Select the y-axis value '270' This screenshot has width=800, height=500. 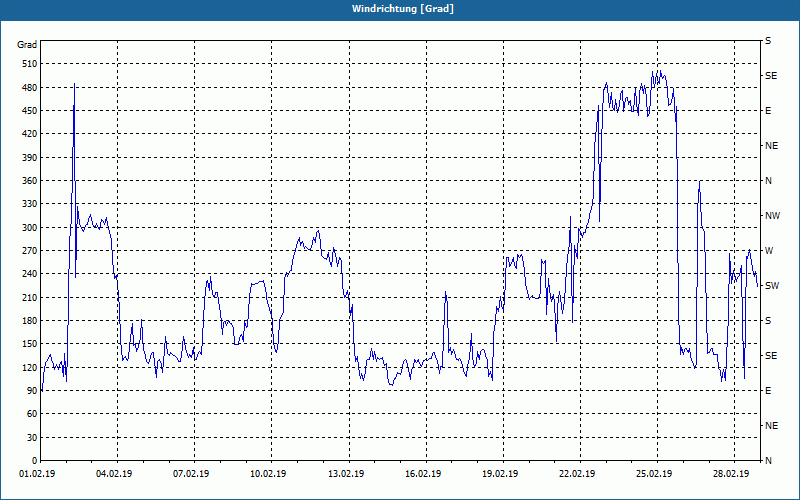(x=30, y=251)
